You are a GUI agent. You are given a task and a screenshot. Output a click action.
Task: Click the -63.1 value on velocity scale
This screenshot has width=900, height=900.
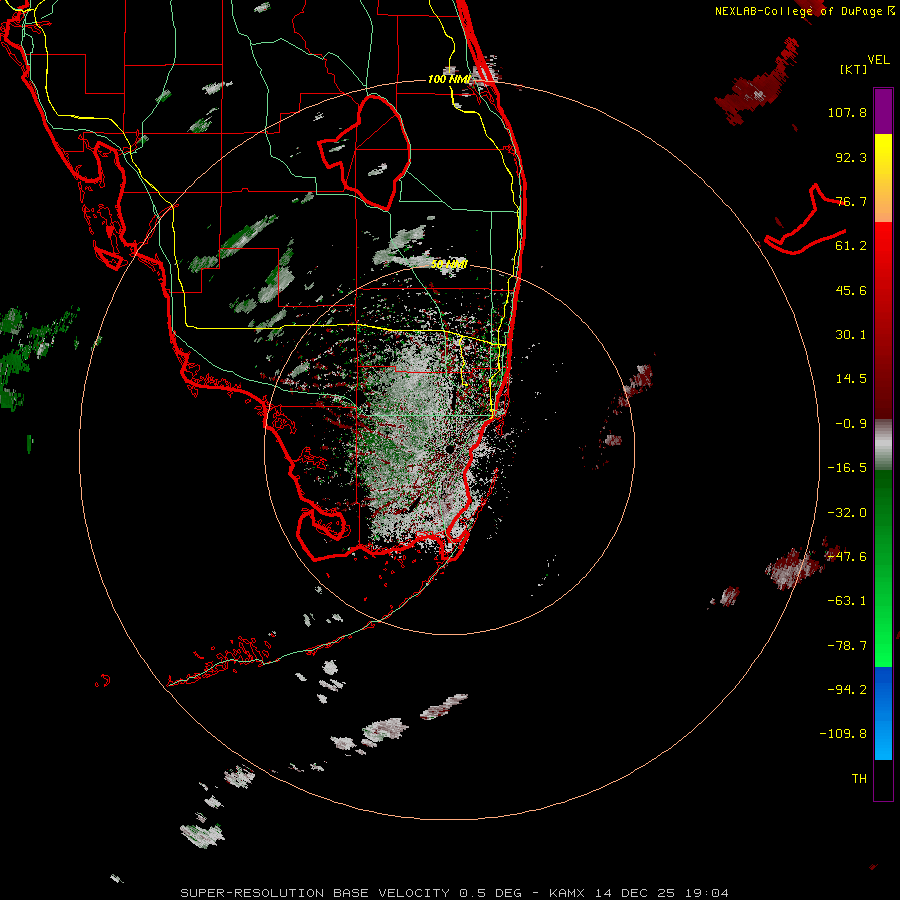(847, 601)
